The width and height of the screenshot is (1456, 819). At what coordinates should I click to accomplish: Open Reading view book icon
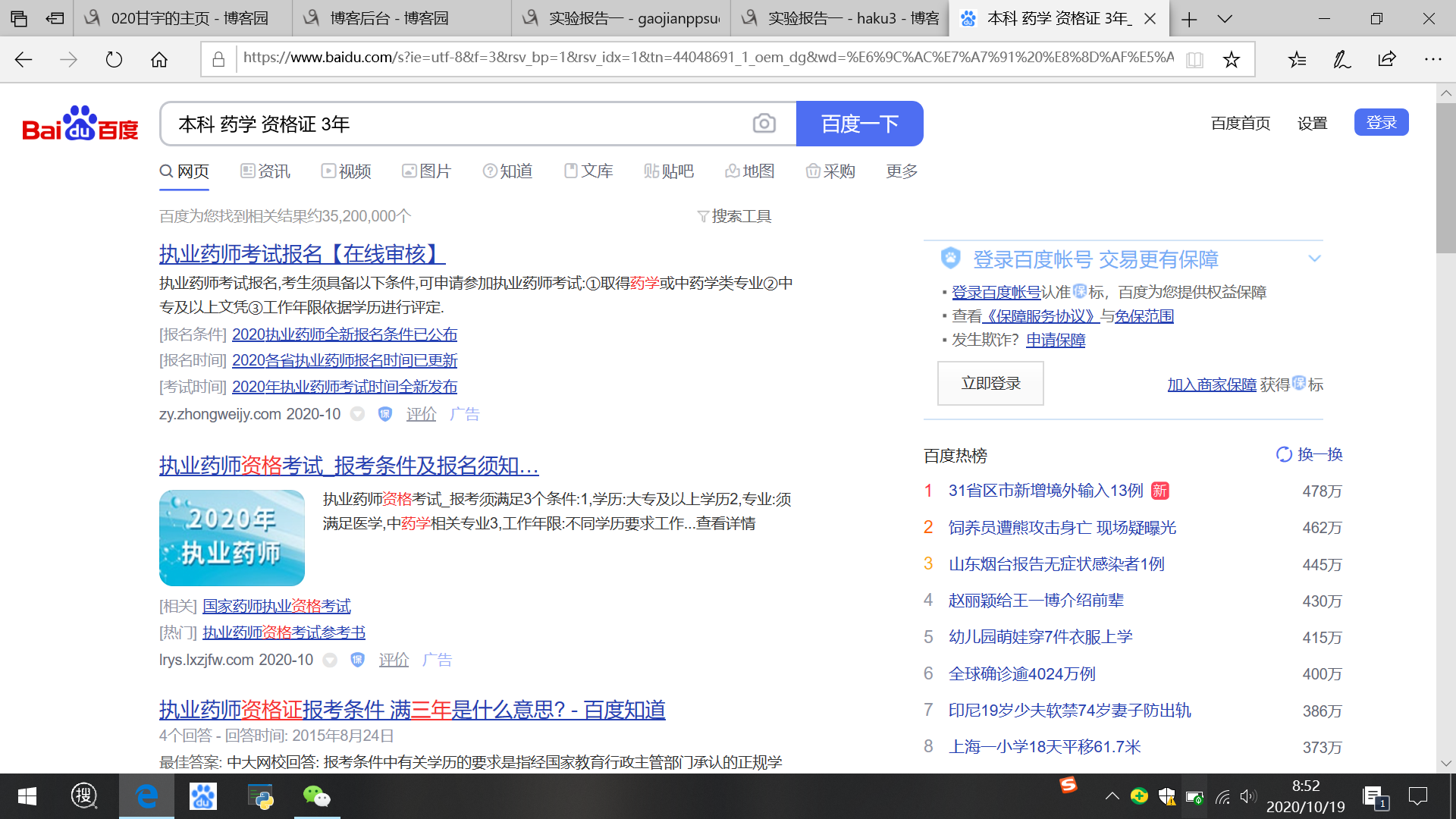click(x=1194, y=59)
